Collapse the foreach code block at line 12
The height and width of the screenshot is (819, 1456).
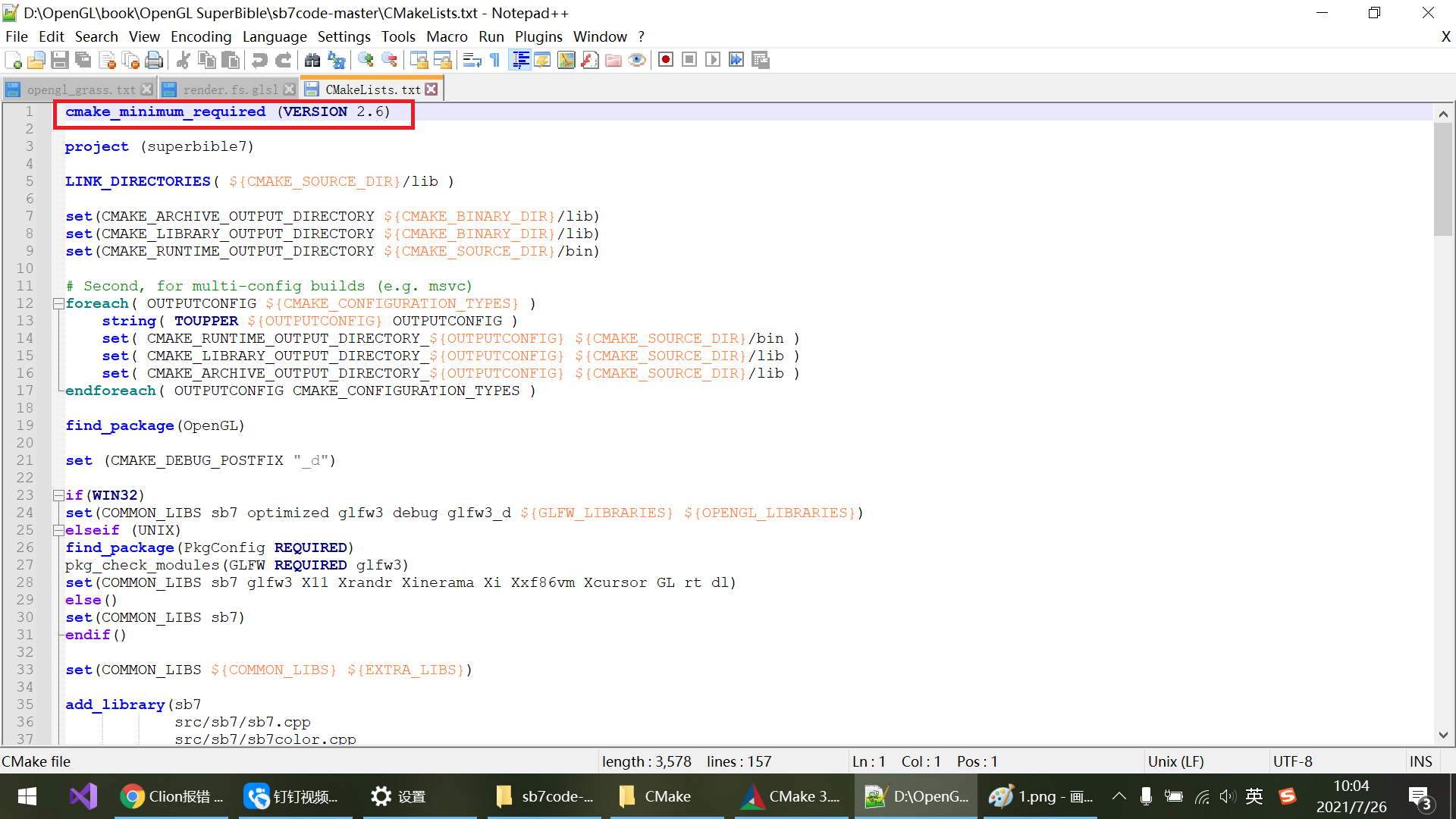click(58, 303)
